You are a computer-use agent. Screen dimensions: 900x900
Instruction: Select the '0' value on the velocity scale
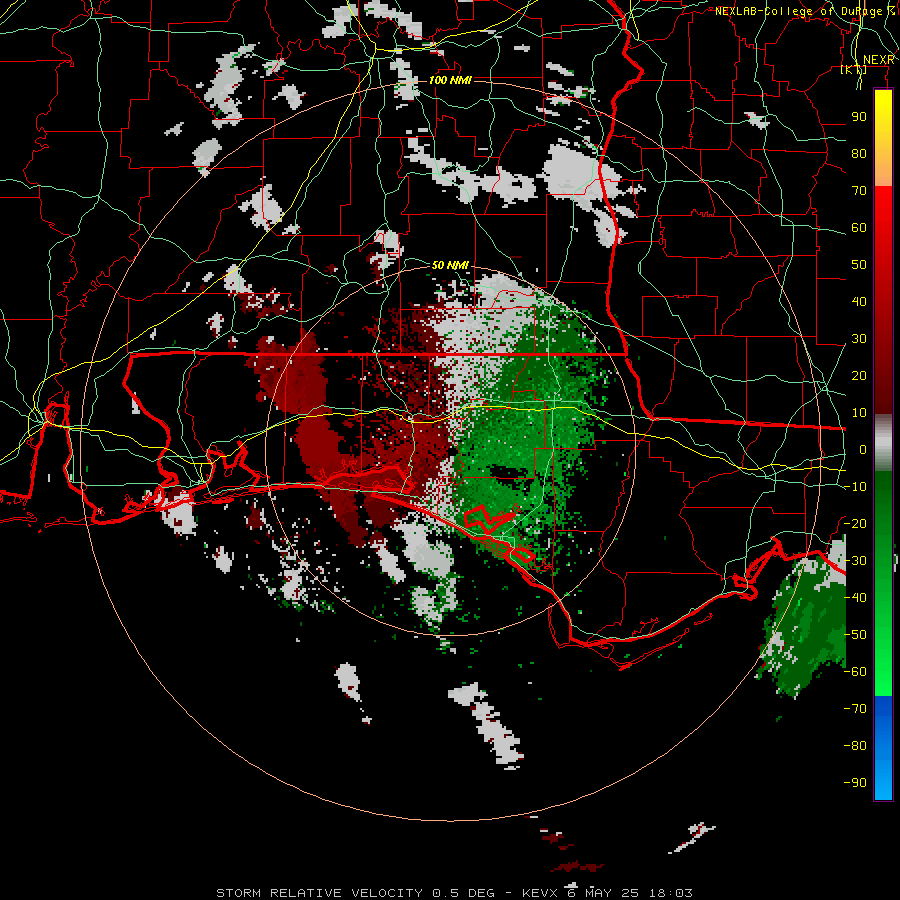click(x=863, y=450)
